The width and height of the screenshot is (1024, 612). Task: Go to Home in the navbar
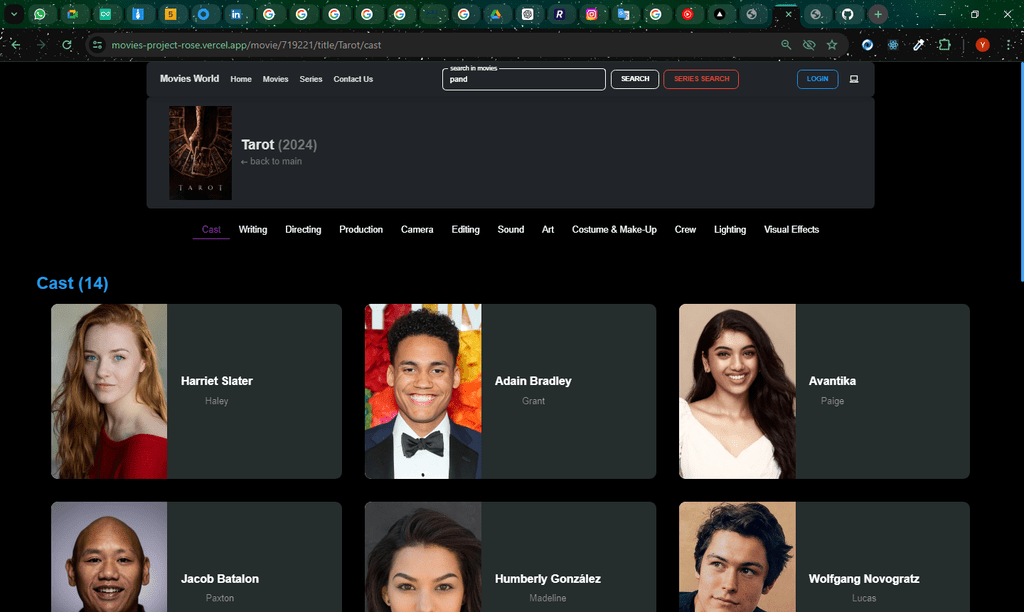click(241, 79)
